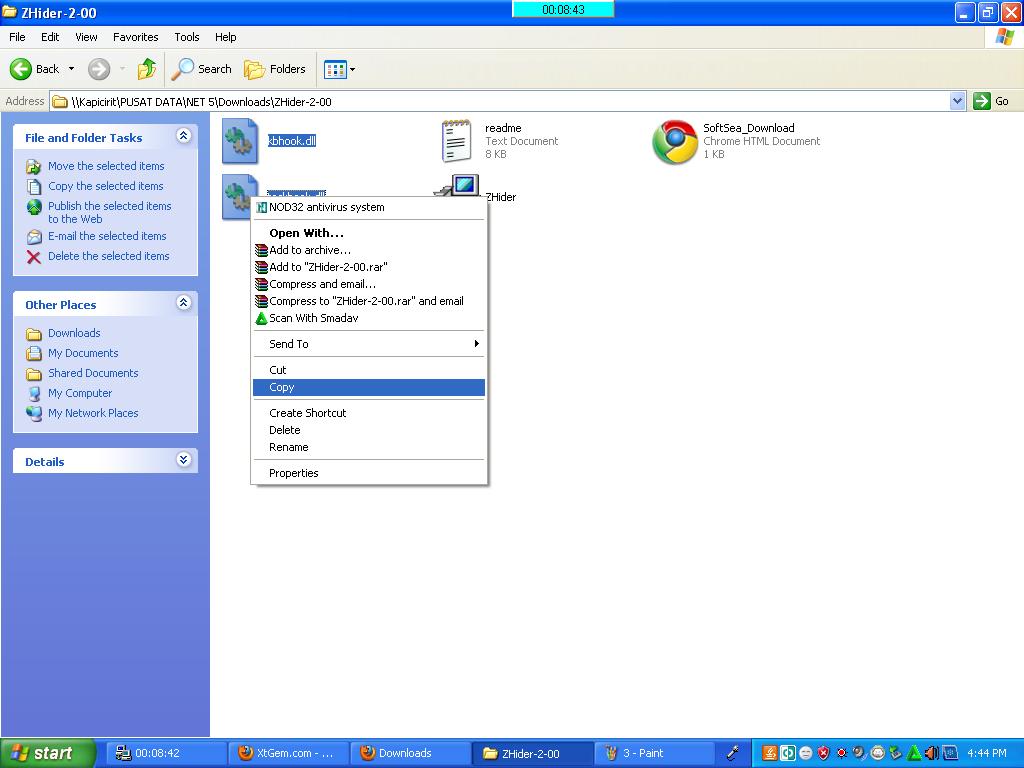Screen dimensions: 1024x768
Task: Switch to ZHider-2-00 taskbar item
Action: 532,753
